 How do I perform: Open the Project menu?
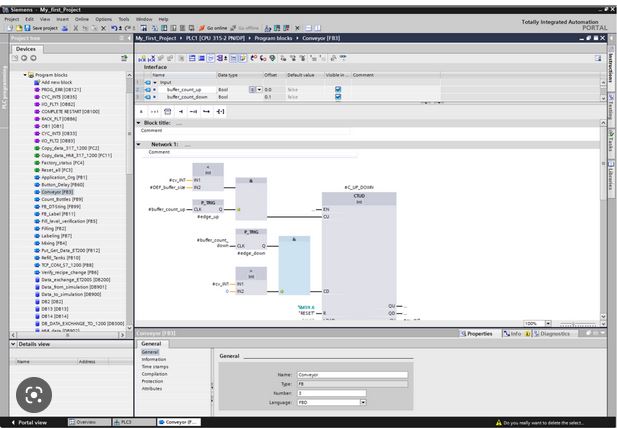click(x=11, y=19)
